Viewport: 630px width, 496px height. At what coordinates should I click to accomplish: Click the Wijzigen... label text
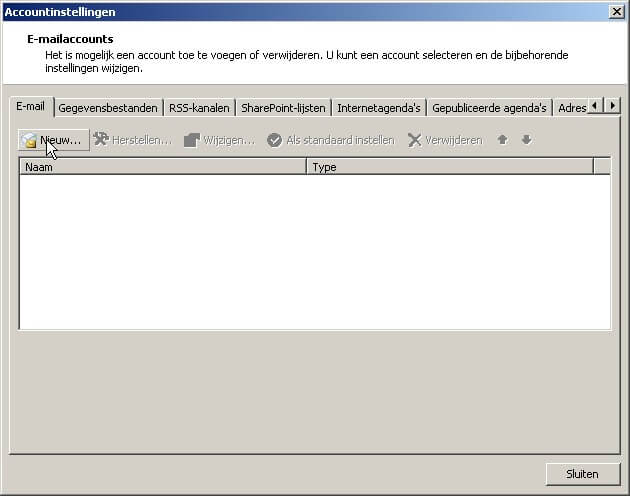pyautogui.click(x=229, y=140)
